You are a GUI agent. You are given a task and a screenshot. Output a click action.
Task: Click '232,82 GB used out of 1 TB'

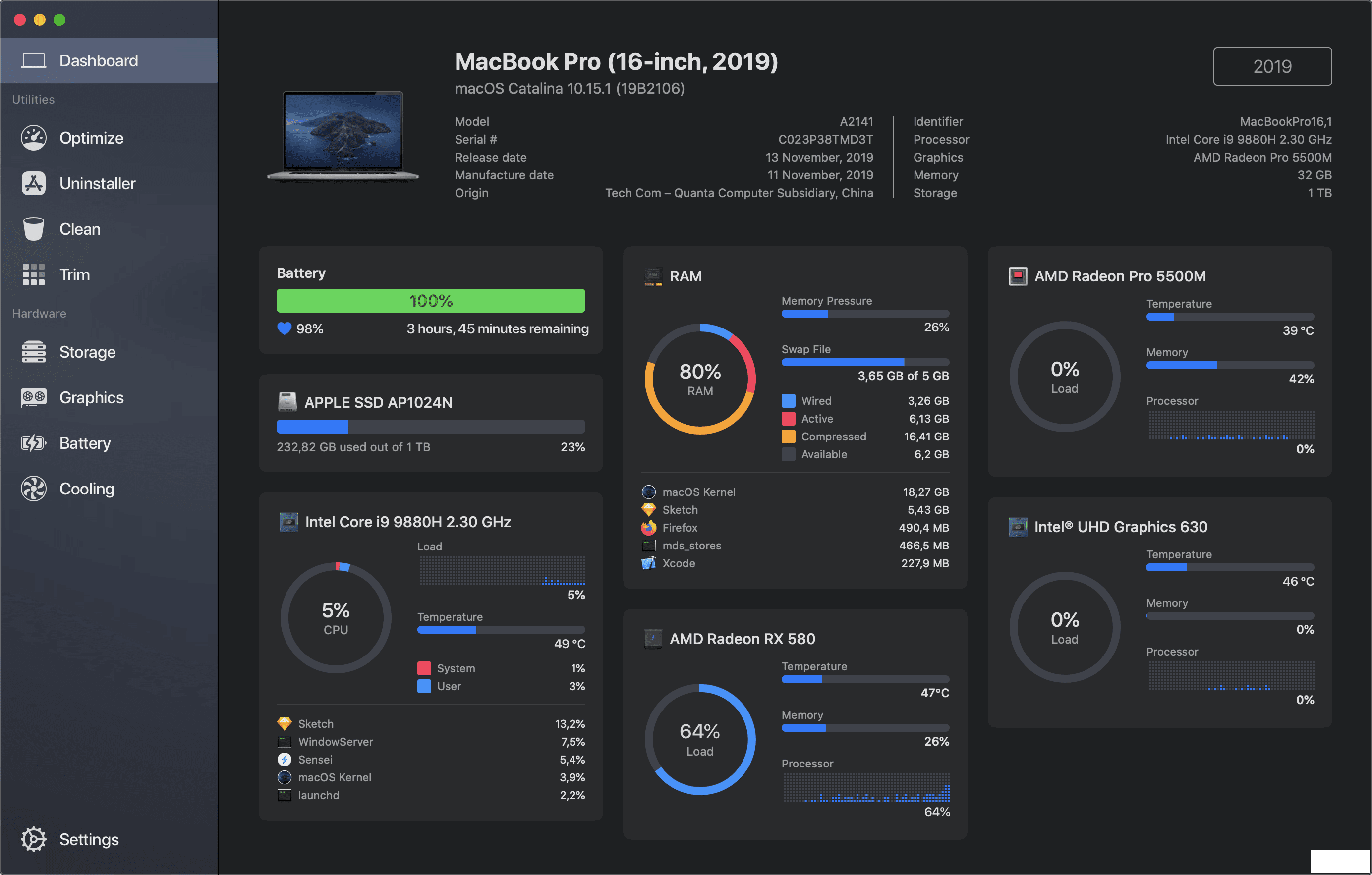point(353,447)
